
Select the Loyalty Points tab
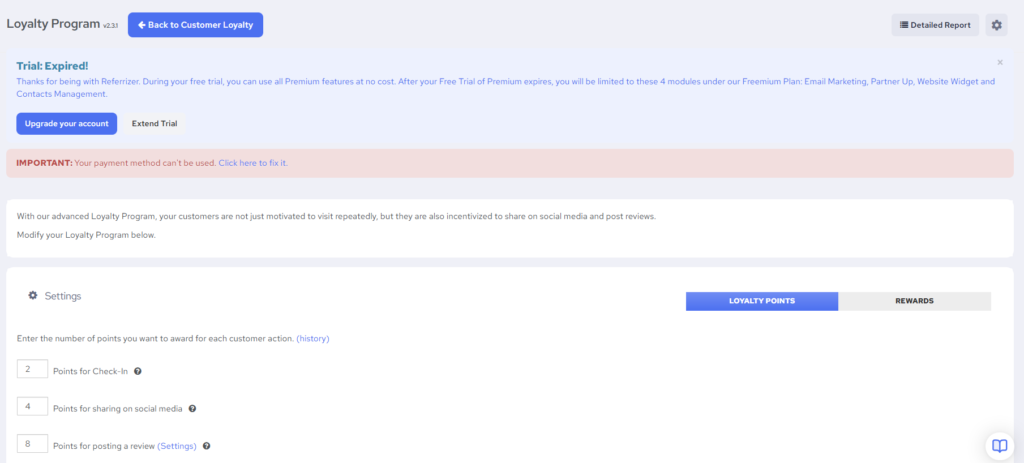761,301
